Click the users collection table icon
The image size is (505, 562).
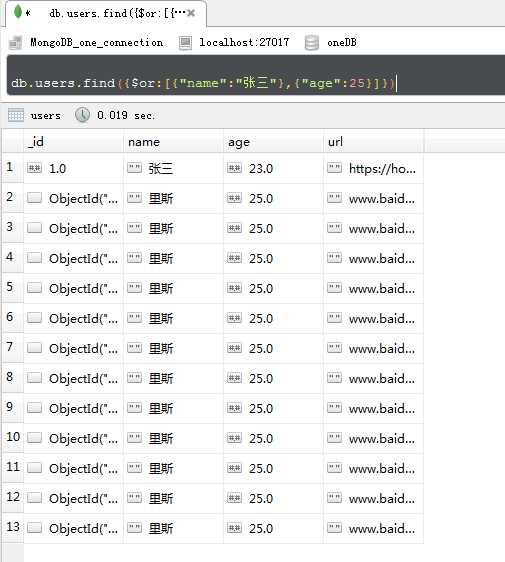click(x=16, y=115)
